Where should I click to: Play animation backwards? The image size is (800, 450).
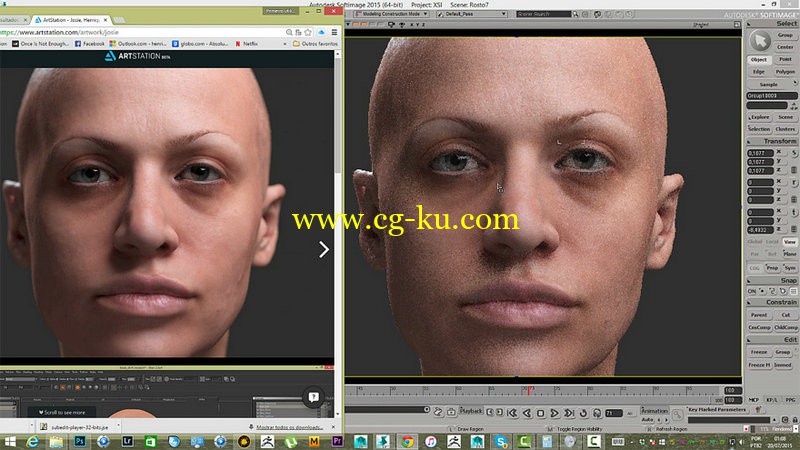coord(527,413)
